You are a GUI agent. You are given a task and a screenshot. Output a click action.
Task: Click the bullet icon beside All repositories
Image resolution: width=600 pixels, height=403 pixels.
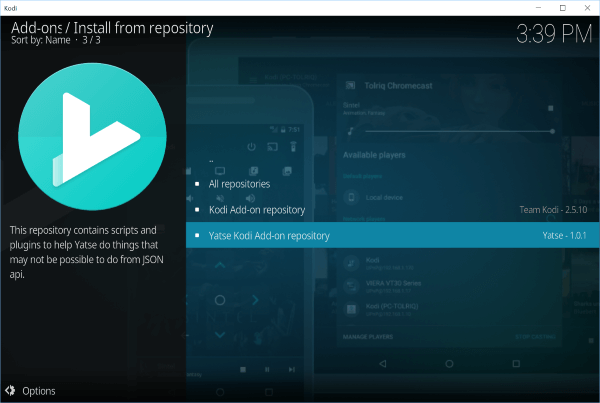197,185
